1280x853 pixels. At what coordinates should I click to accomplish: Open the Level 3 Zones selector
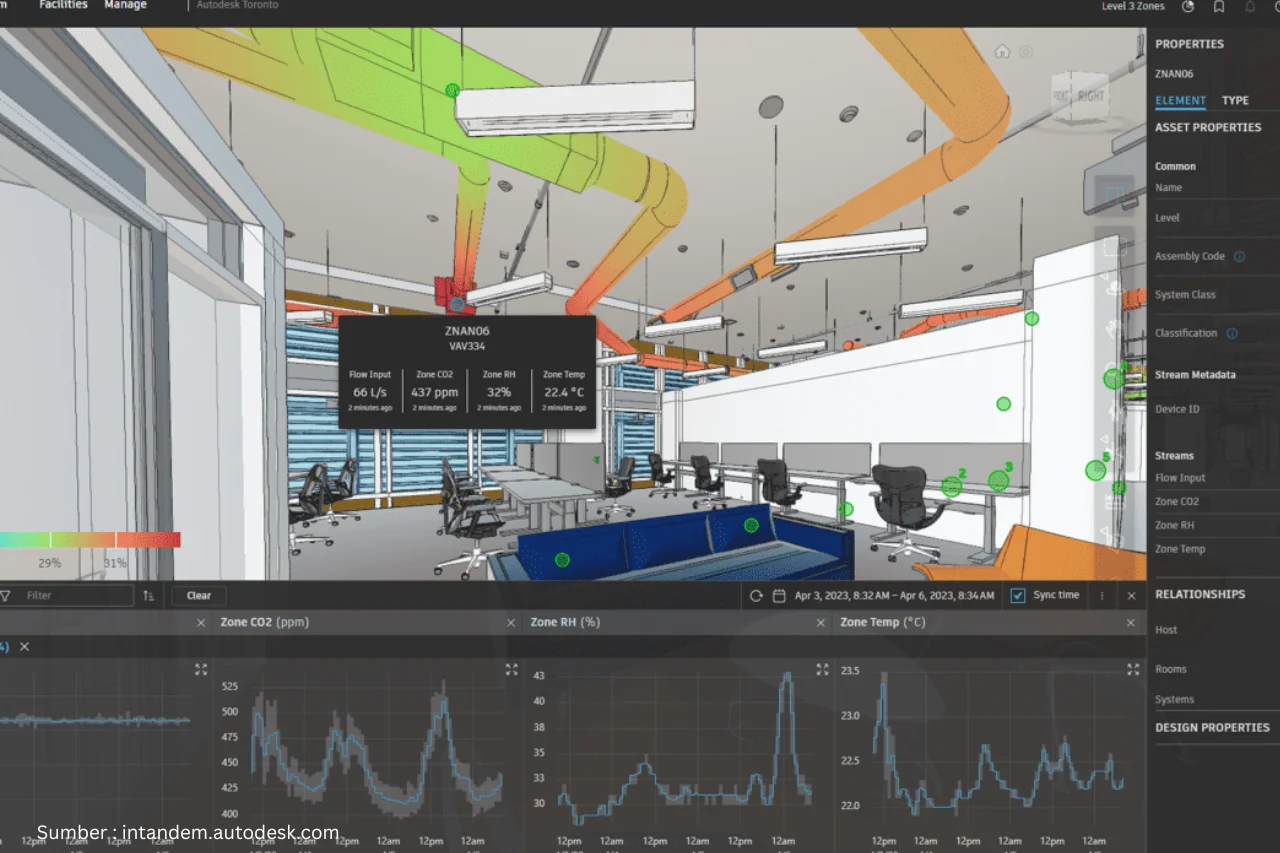1133,6
